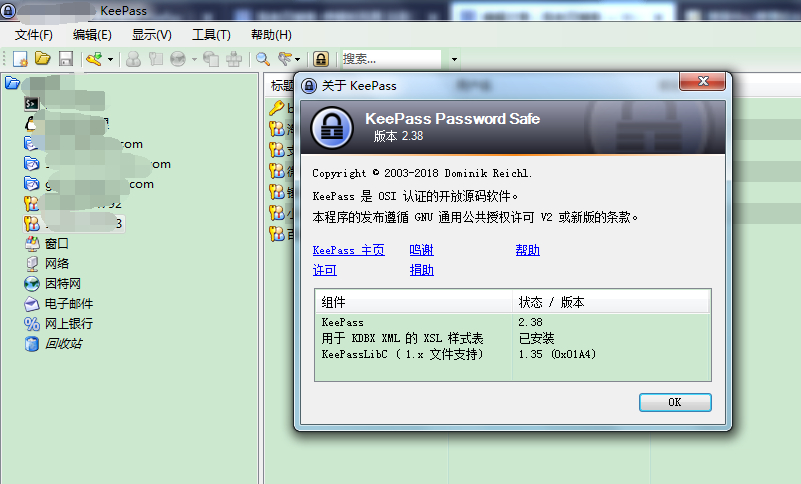
Task: Click the Show entries toolbar icon
Action: coord(285,59)
